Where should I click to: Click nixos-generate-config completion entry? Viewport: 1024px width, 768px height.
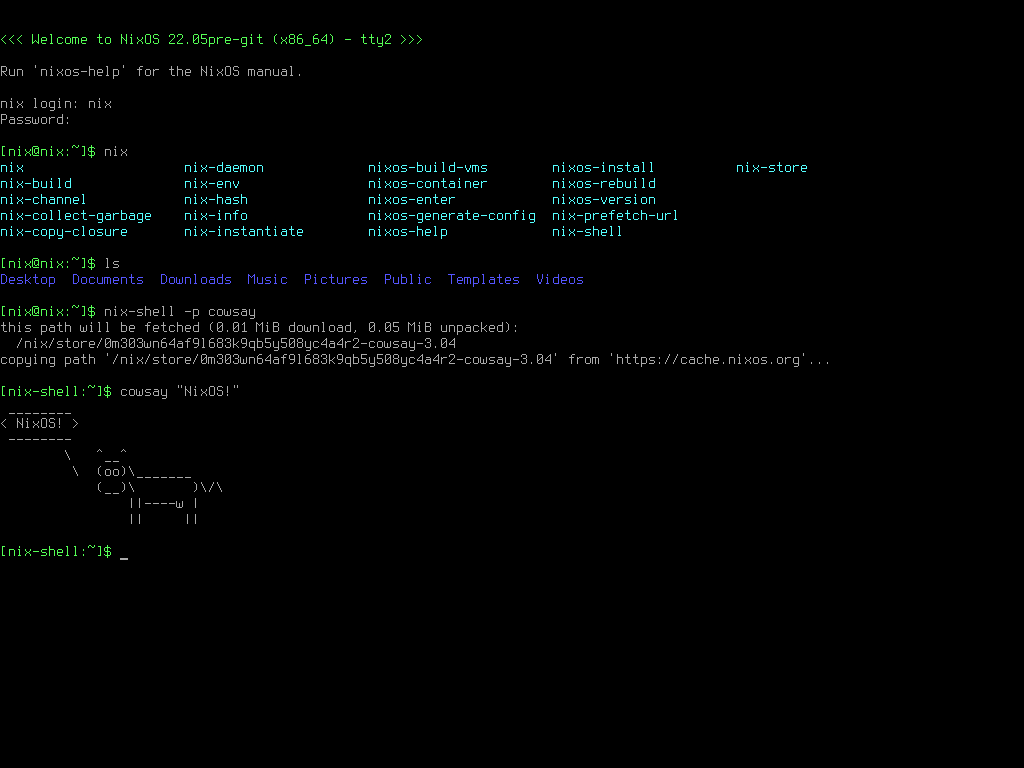pyautogui.click(x=452, y=216)
